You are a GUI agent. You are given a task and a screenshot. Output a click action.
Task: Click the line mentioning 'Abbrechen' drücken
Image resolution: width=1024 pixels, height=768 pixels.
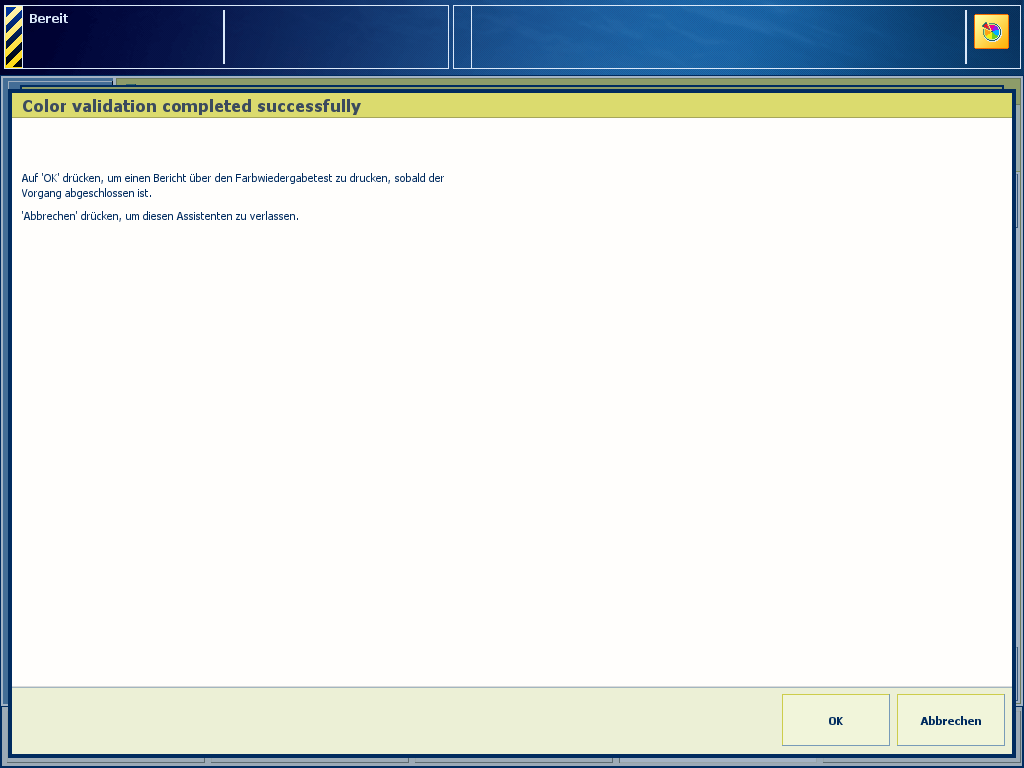[x=160, y=216]
